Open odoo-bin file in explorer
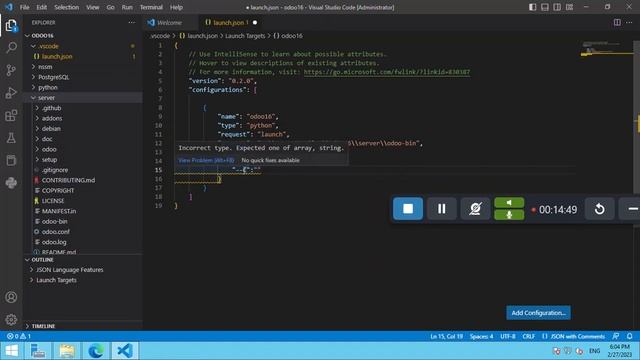 (55, 221)
